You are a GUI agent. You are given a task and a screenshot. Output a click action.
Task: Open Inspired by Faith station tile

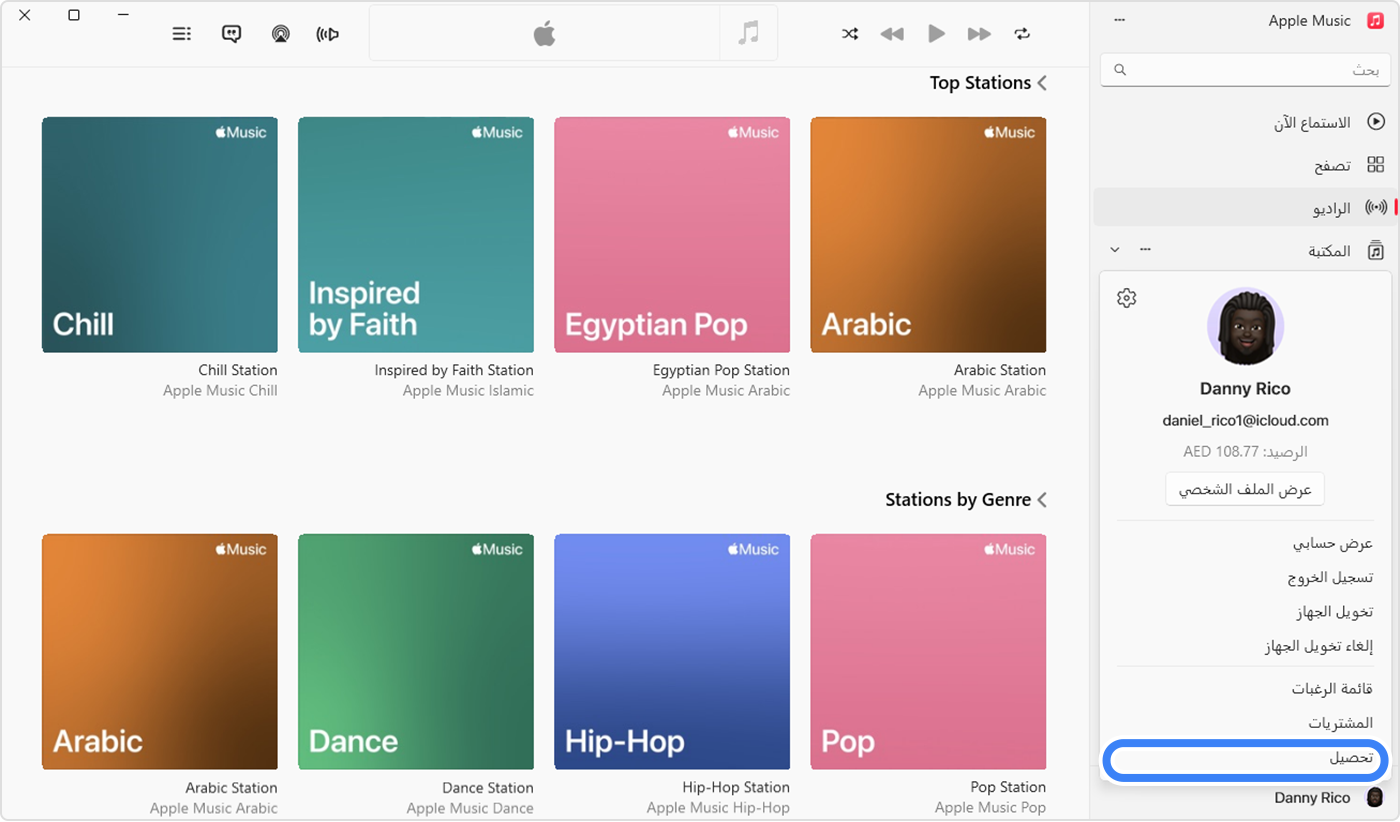pos(416,235)
